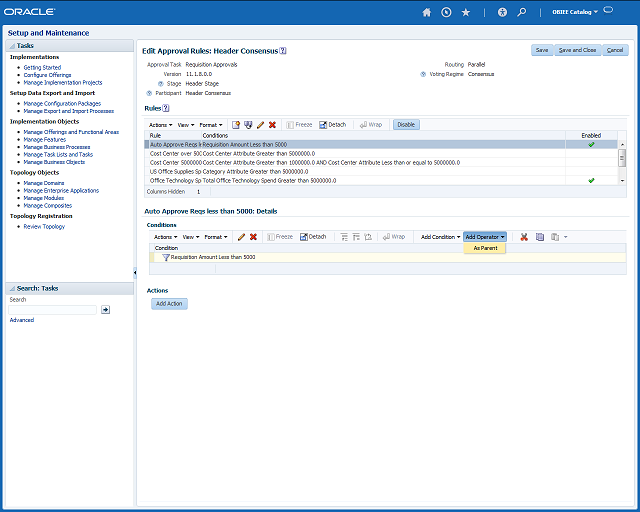The width and height of the screenshot is (640, 512).
Task: Open Manage Configuration Packages link
Action: 62,104
